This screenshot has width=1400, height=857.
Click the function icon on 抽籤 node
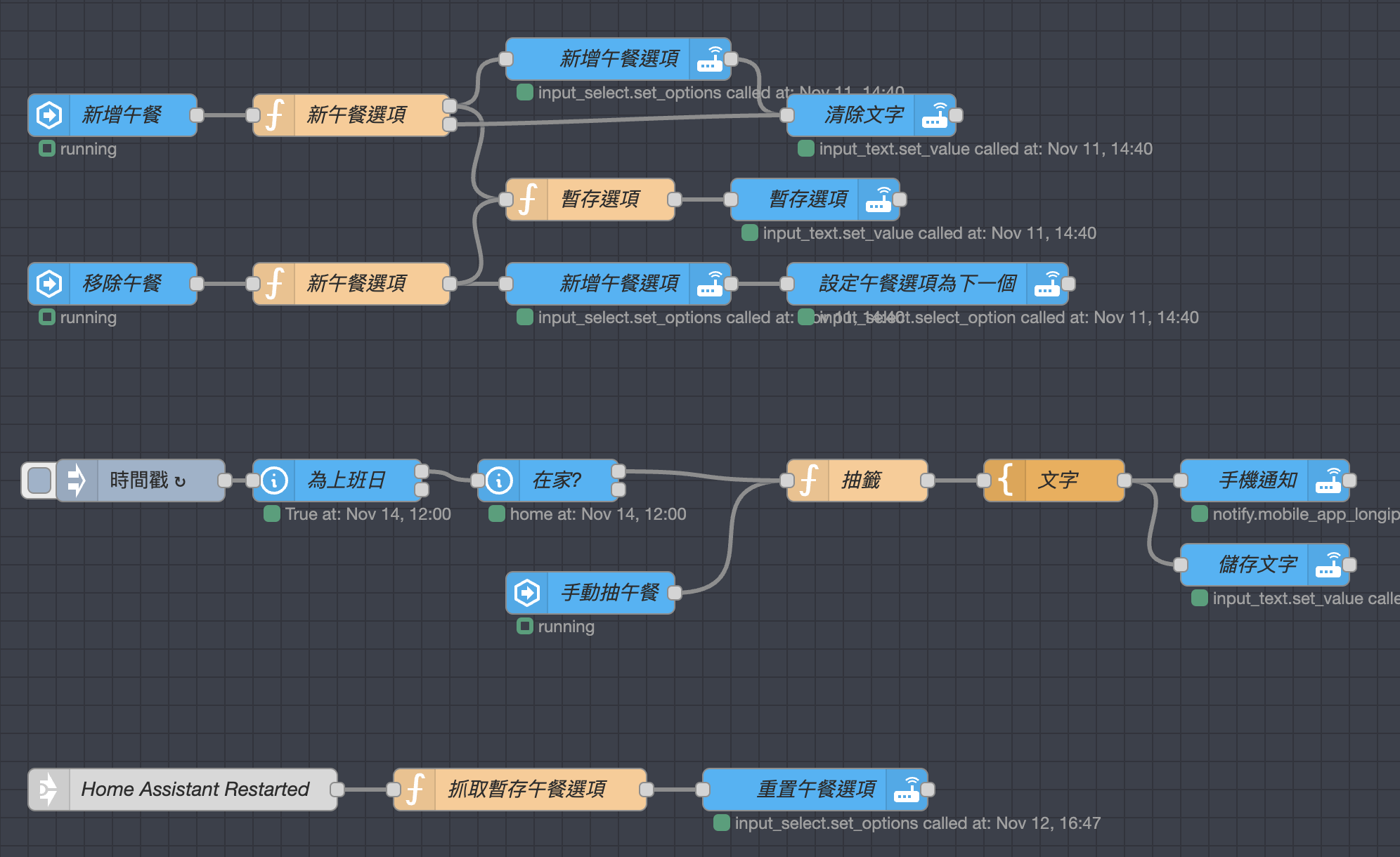click(x=808, y=480)
